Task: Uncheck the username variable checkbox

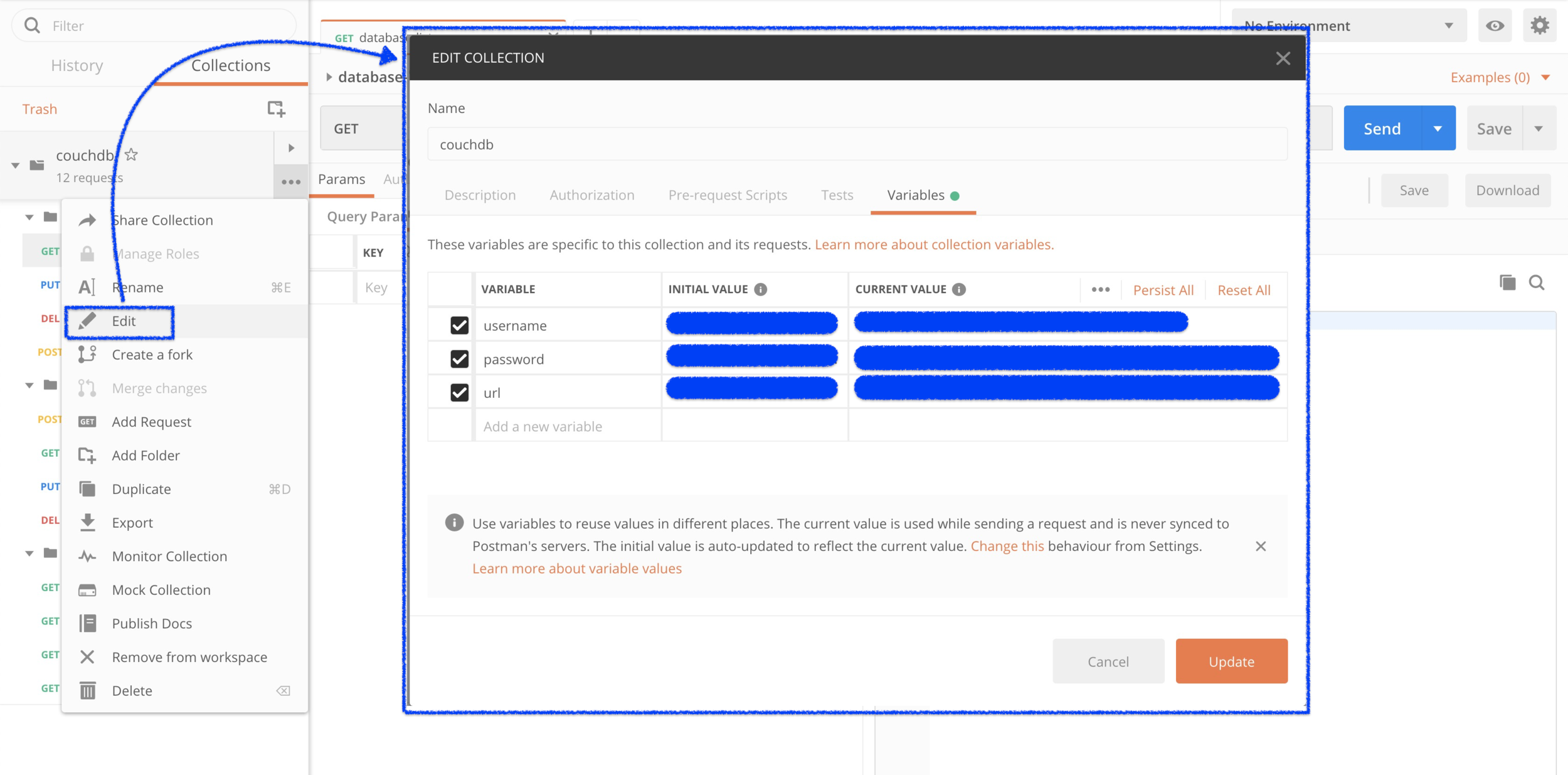Action: point(459,325)
